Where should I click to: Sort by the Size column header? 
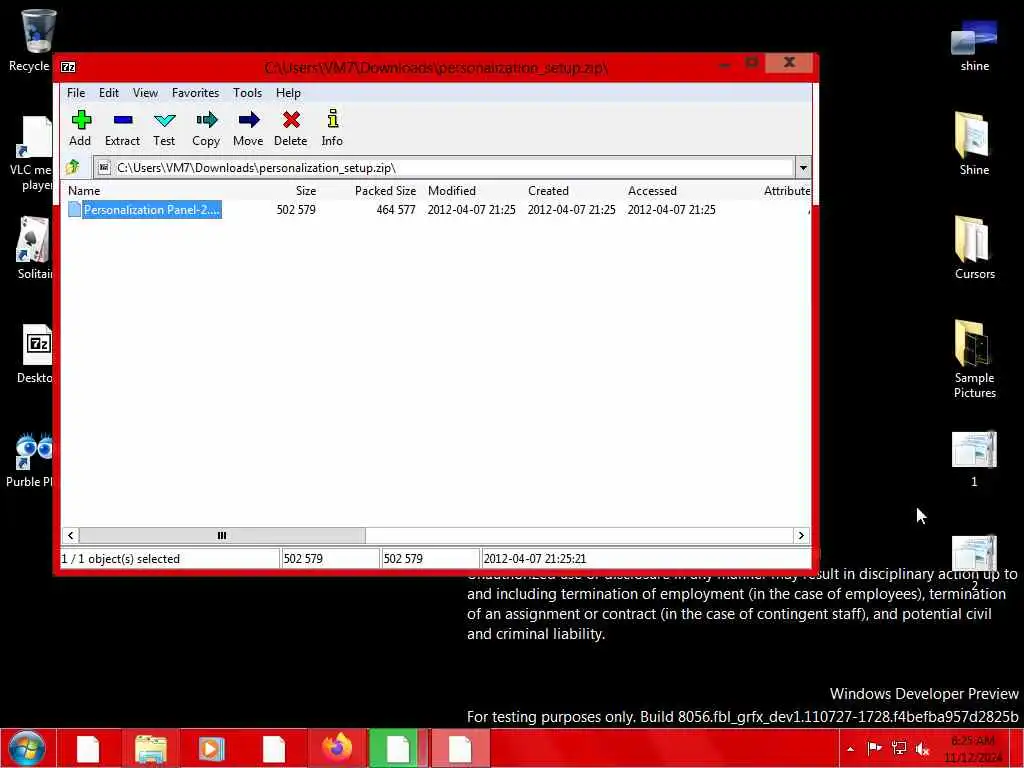[306, 191]
